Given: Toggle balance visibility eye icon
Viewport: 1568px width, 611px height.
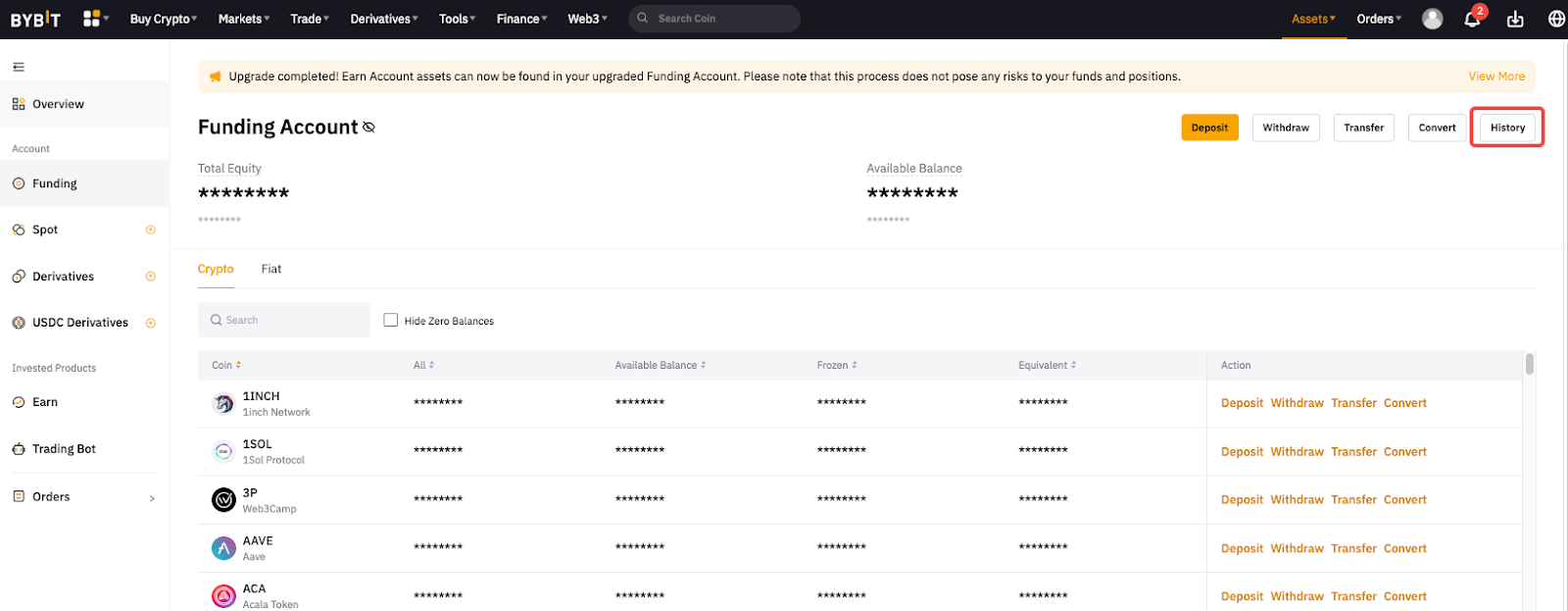Looking at the screenshot, I should tap(369, 127).
